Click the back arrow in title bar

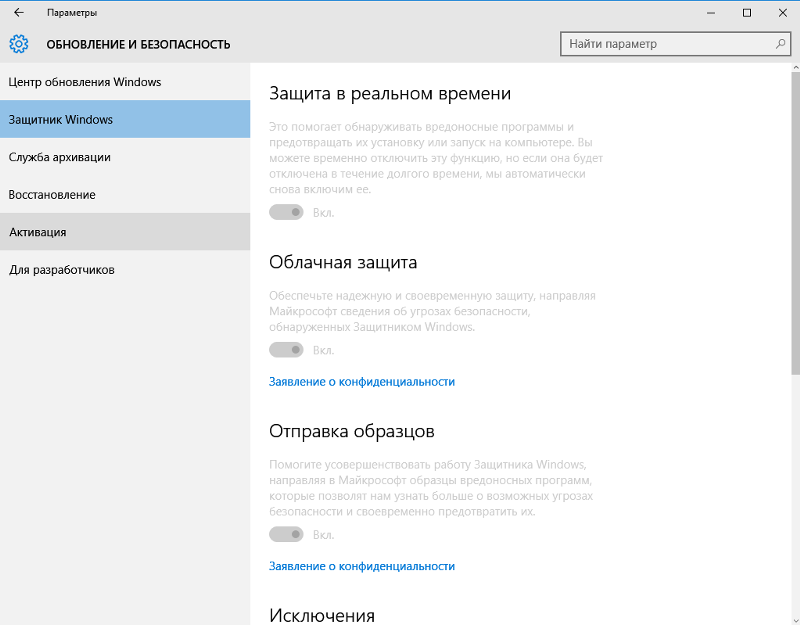[19, 13]
